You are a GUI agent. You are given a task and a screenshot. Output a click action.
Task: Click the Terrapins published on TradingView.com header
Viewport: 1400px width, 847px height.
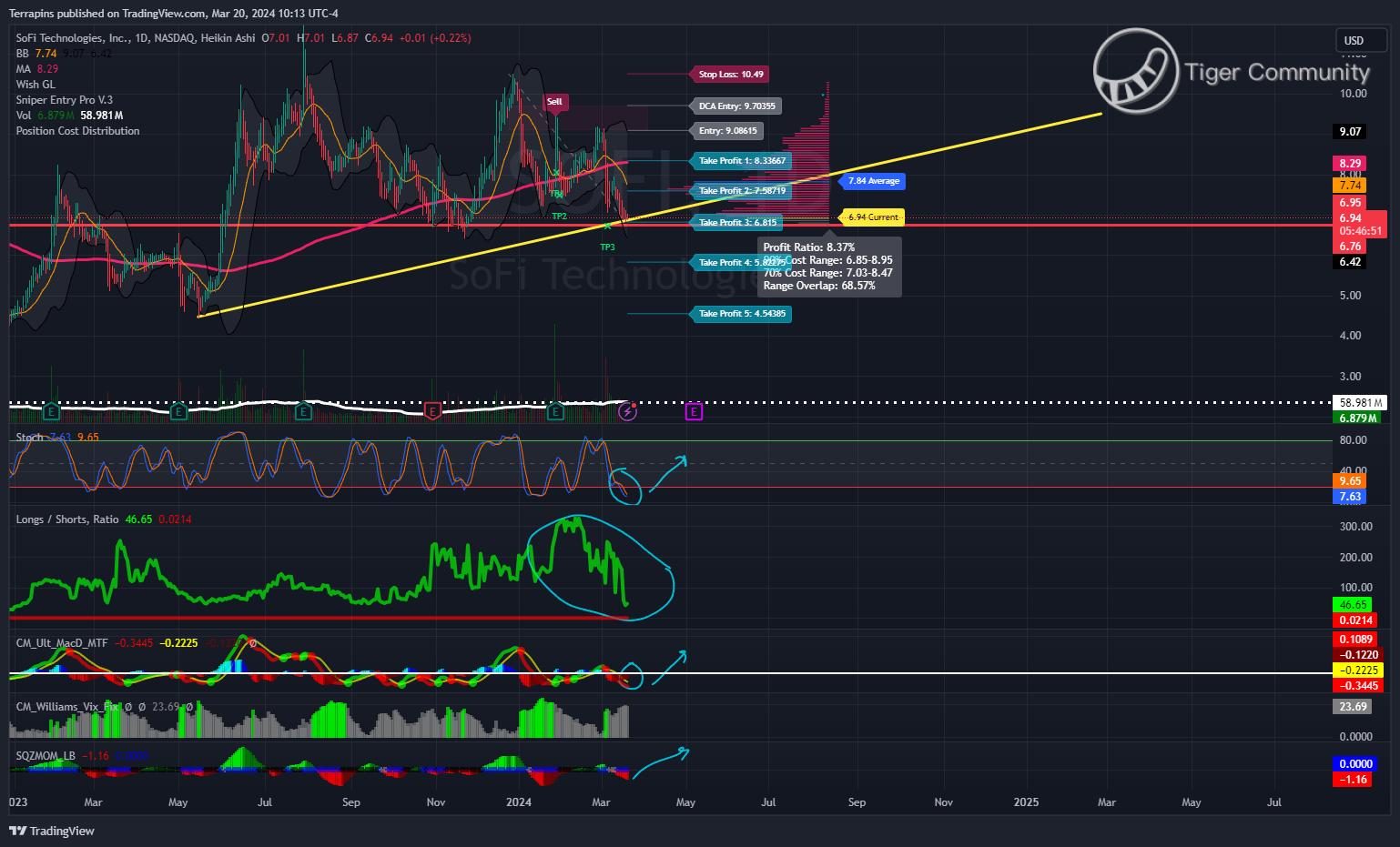click(x=174, y=14)
